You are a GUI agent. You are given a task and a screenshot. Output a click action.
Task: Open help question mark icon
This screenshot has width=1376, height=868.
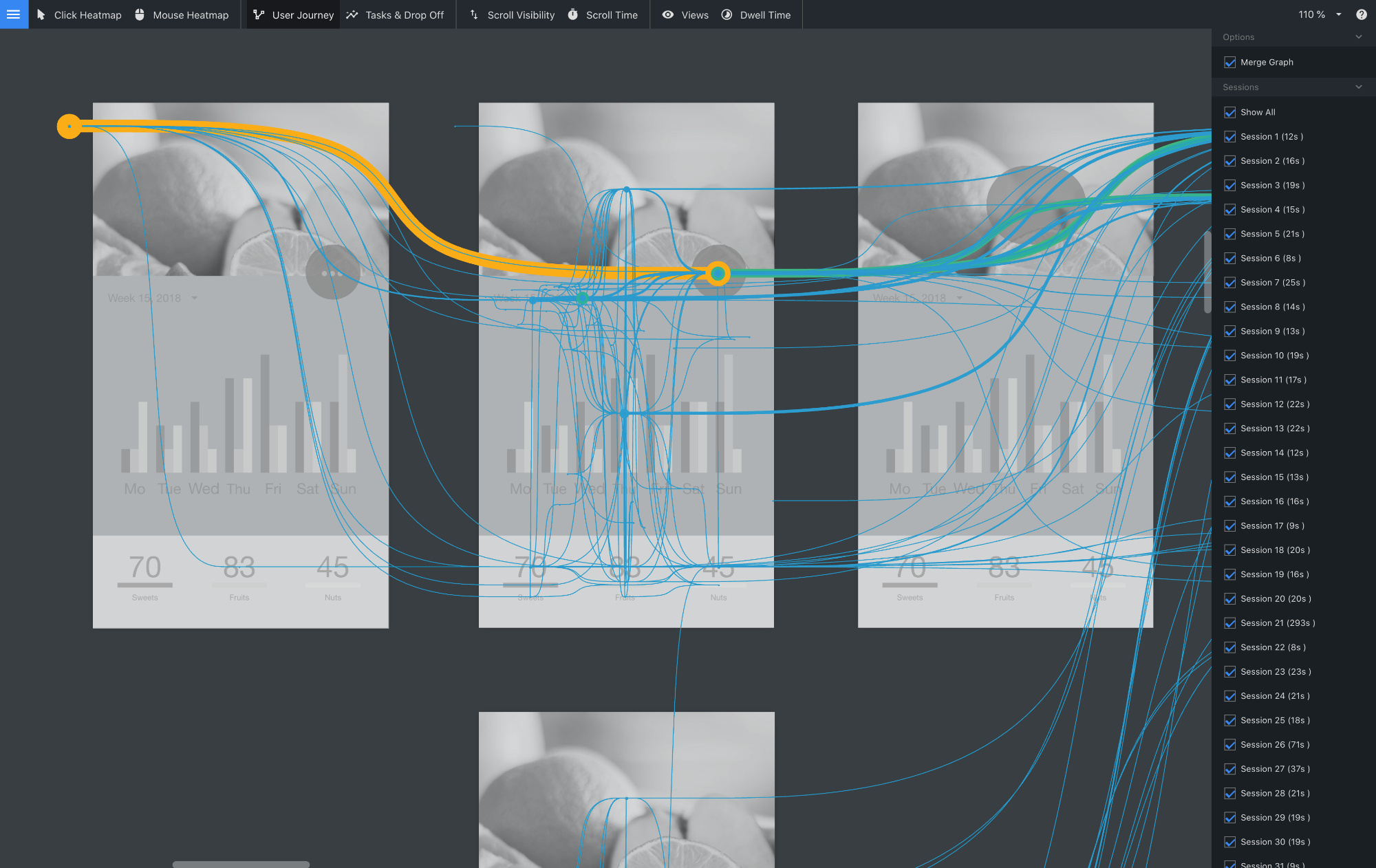click(1361, 14)
